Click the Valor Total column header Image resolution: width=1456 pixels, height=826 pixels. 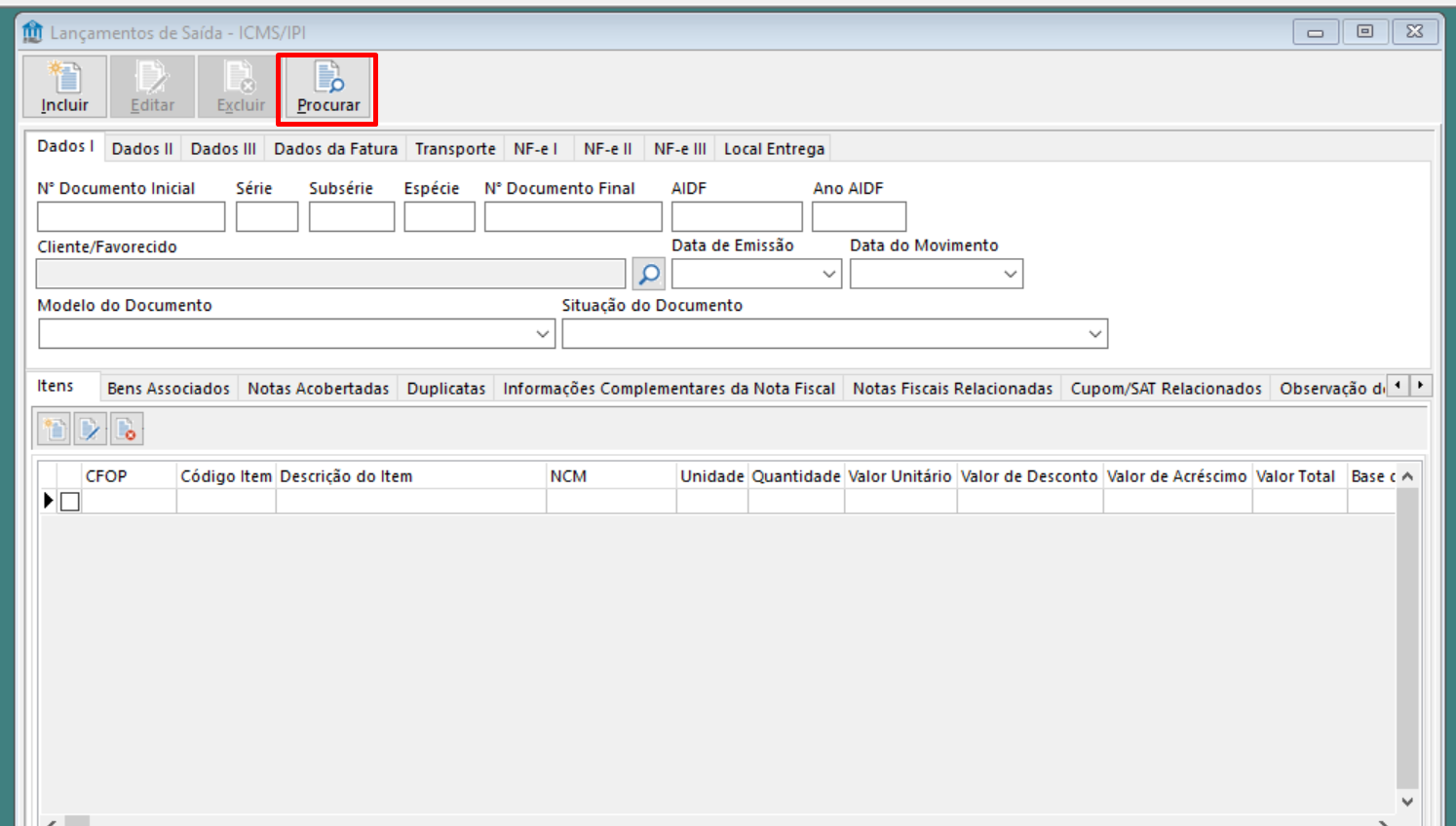coord(1299,476)
